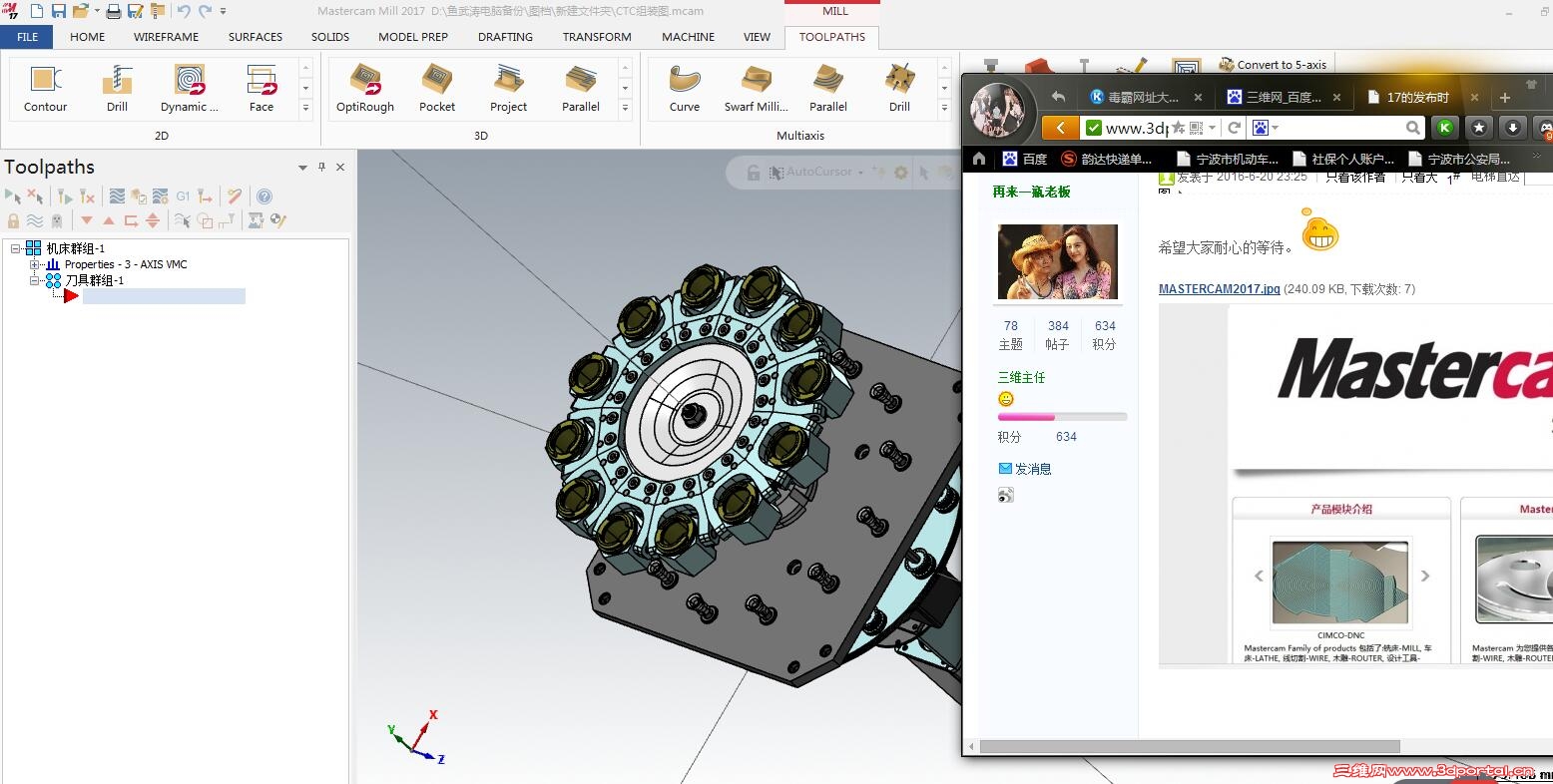Expand the Multiaxis toolpath gallery
The height and width of the screenshot is (784, 1553).
pos(945,107)
